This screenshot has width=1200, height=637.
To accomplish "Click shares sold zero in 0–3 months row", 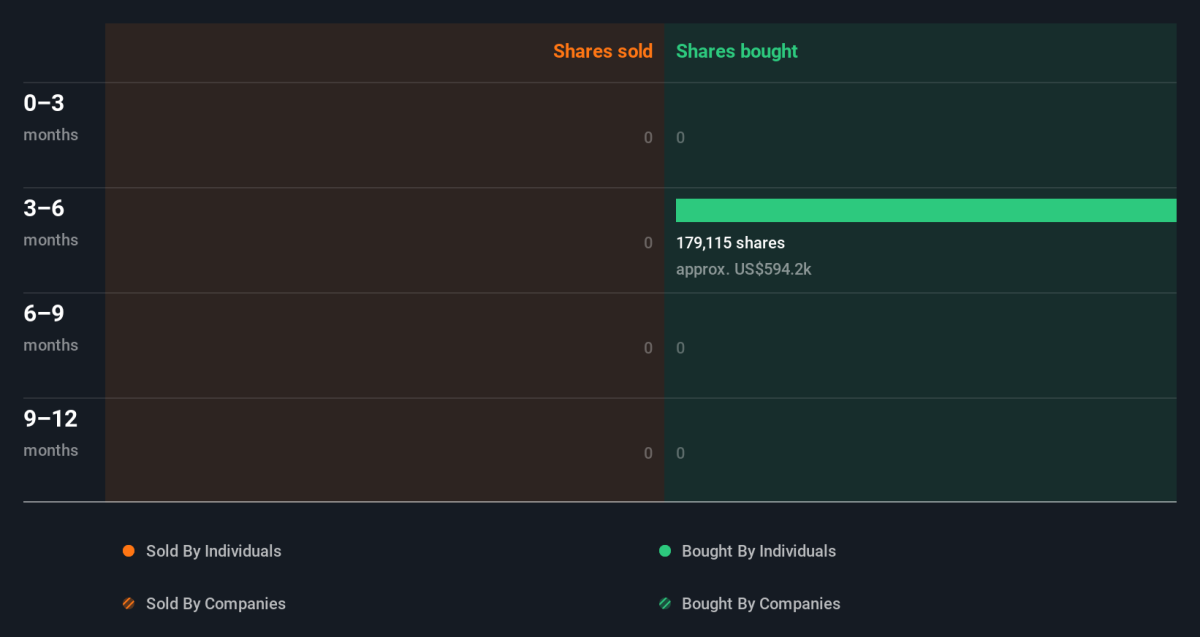I will (x=648, y=138).
